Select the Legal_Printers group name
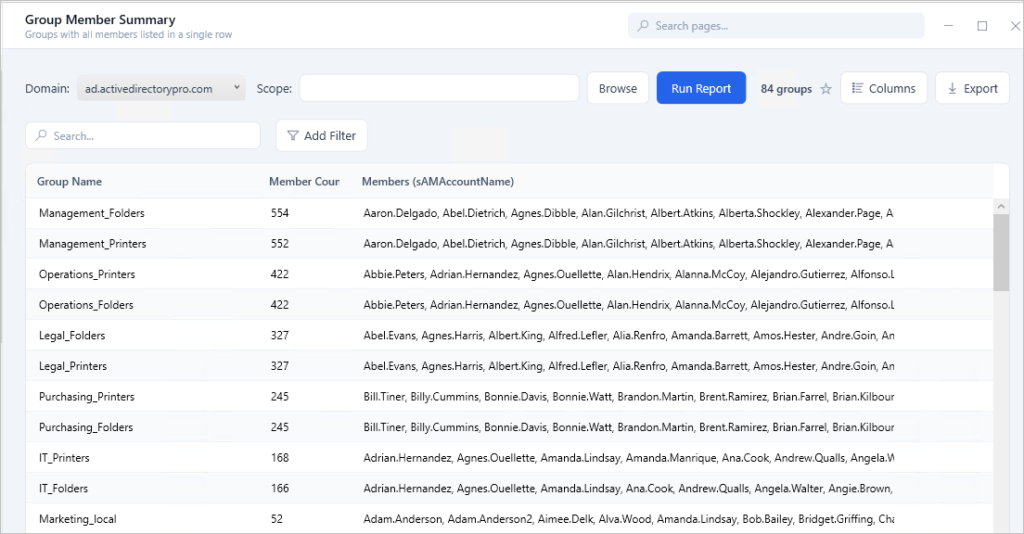This screenshot has width=1024, height=534. [x=73, y=366]
